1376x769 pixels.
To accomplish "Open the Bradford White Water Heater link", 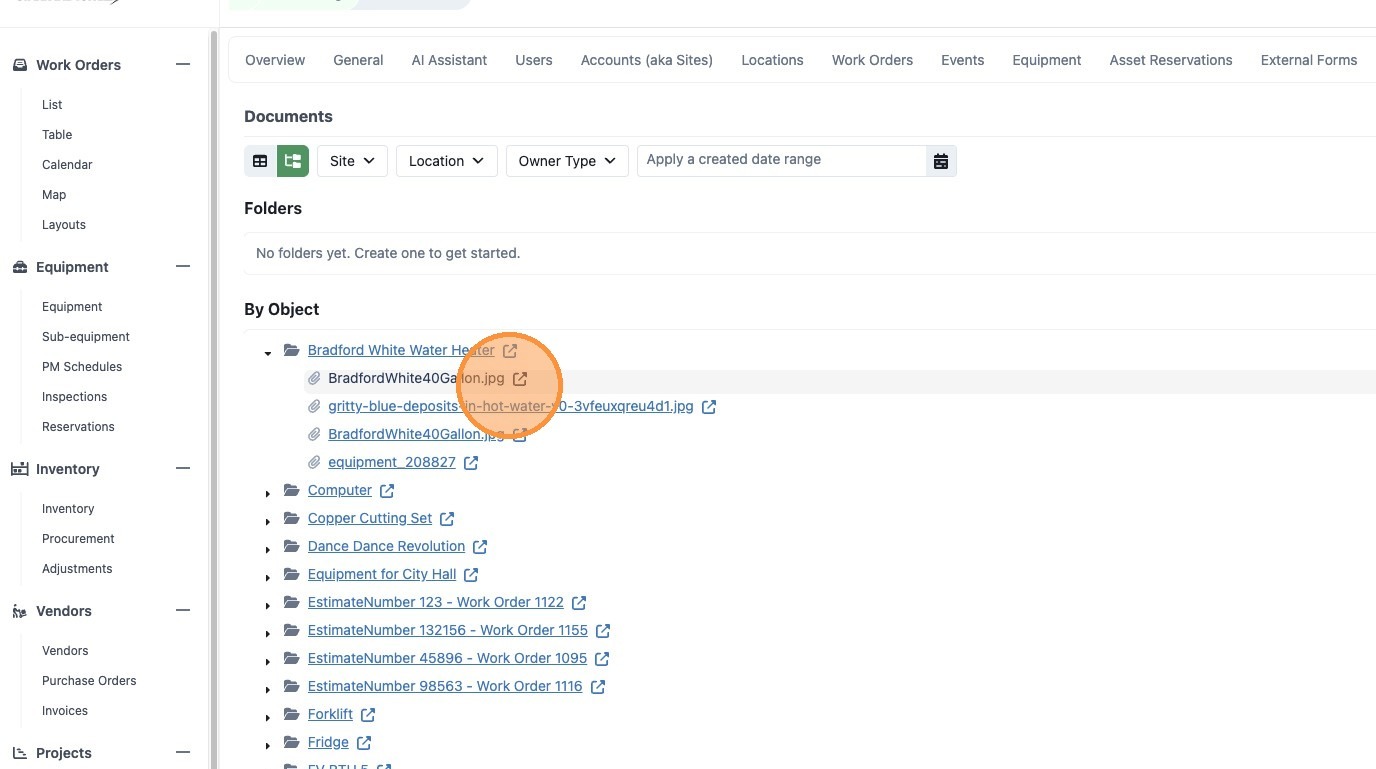I will tap(401, 350).
